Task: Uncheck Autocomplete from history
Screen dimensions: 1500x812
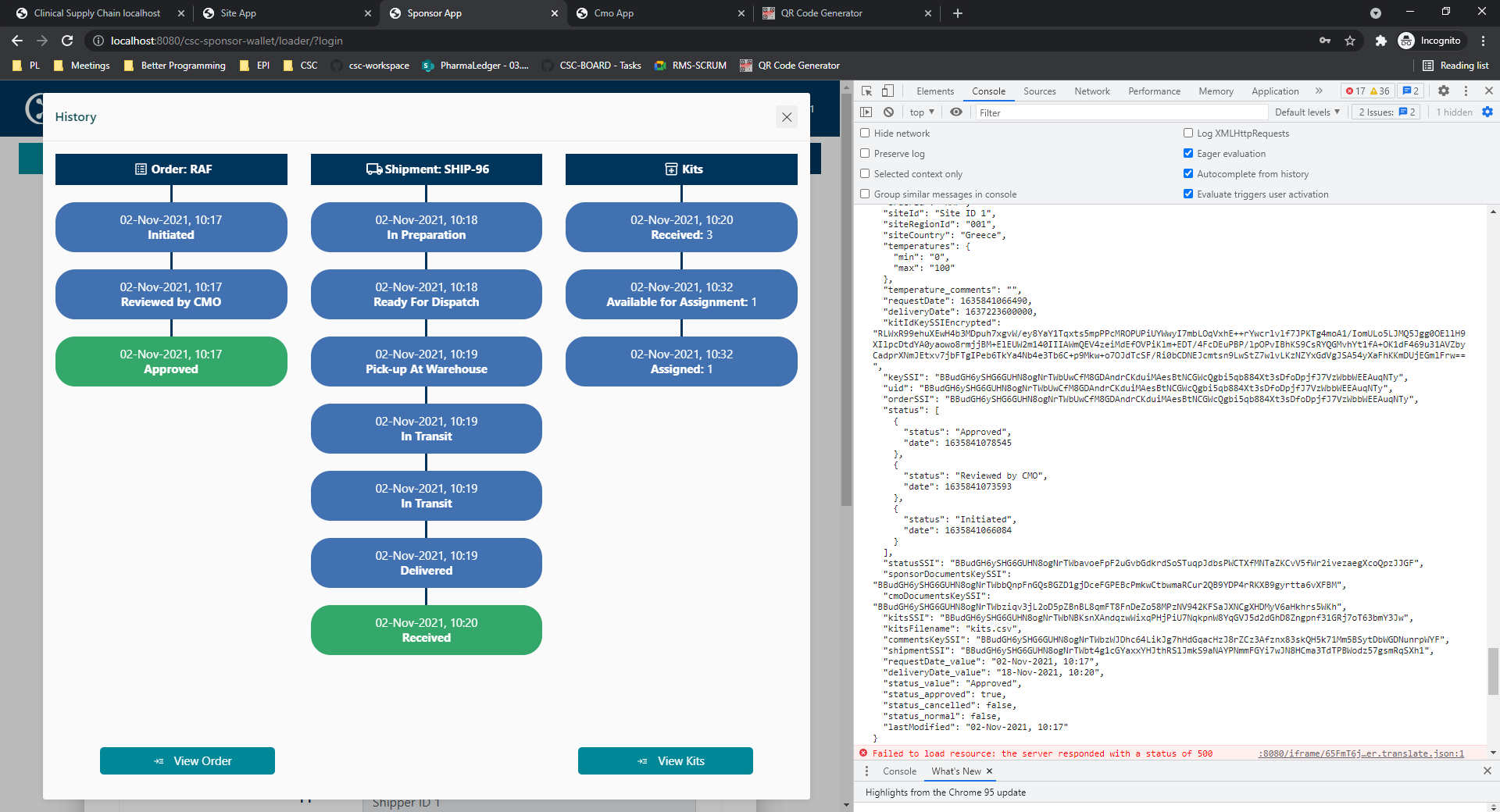Action: coord(1188,173)
